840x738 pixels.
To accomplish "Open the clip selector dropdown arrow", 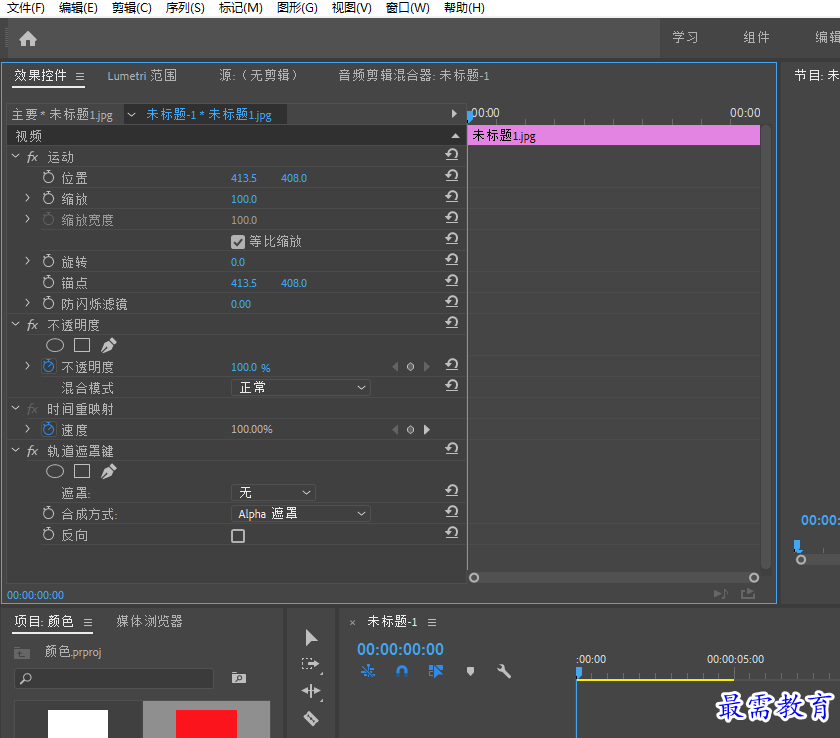I will click(131, 114).
